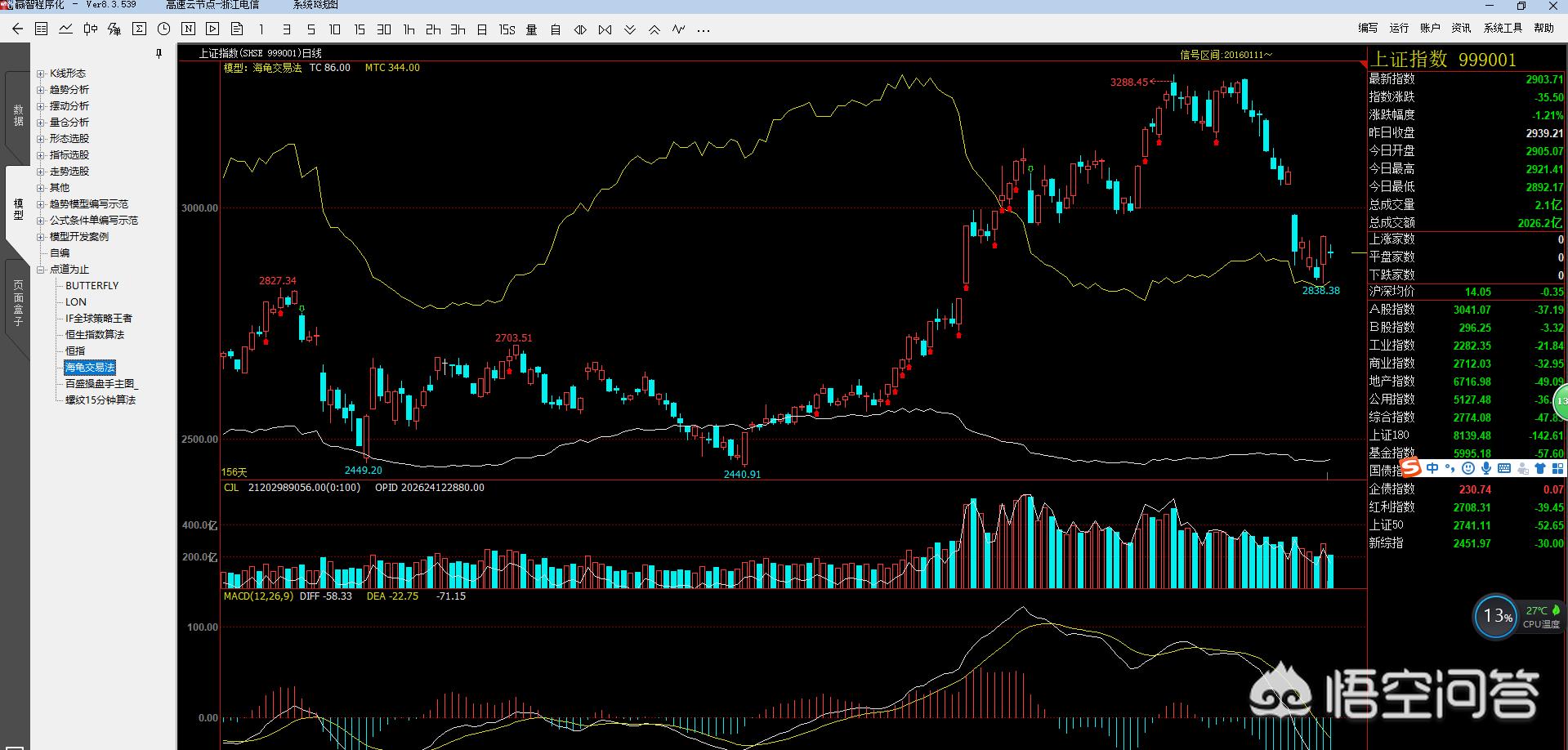1568x750 pixels.
Task: Select the 3-minute period button
Action: coord(286,29)
